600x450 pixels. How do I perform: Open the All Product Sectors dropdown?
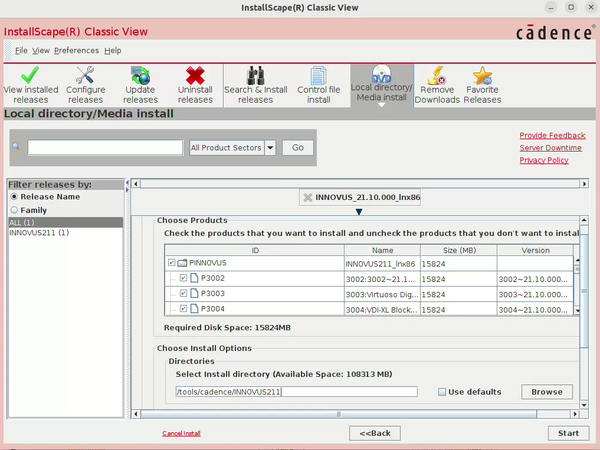point(232,148)
